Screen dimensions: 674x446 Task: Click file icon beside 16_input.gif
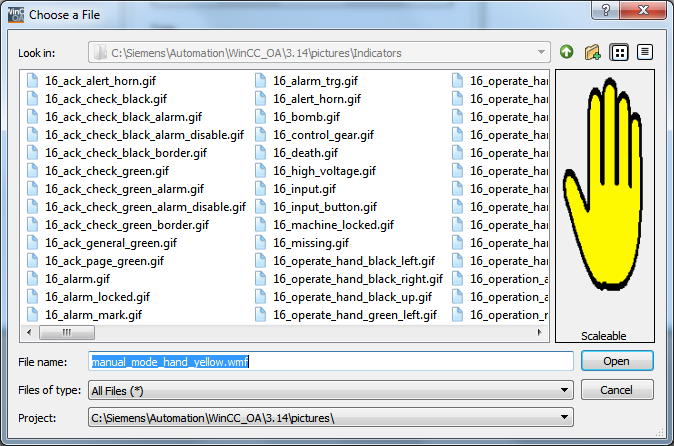click(260, 189)
